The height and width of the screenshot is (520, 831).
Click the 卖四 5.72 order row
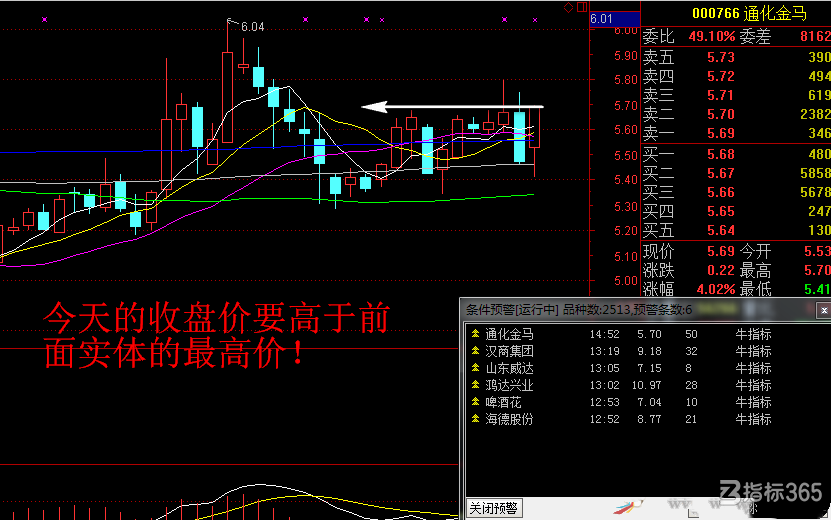click(736, 76)
